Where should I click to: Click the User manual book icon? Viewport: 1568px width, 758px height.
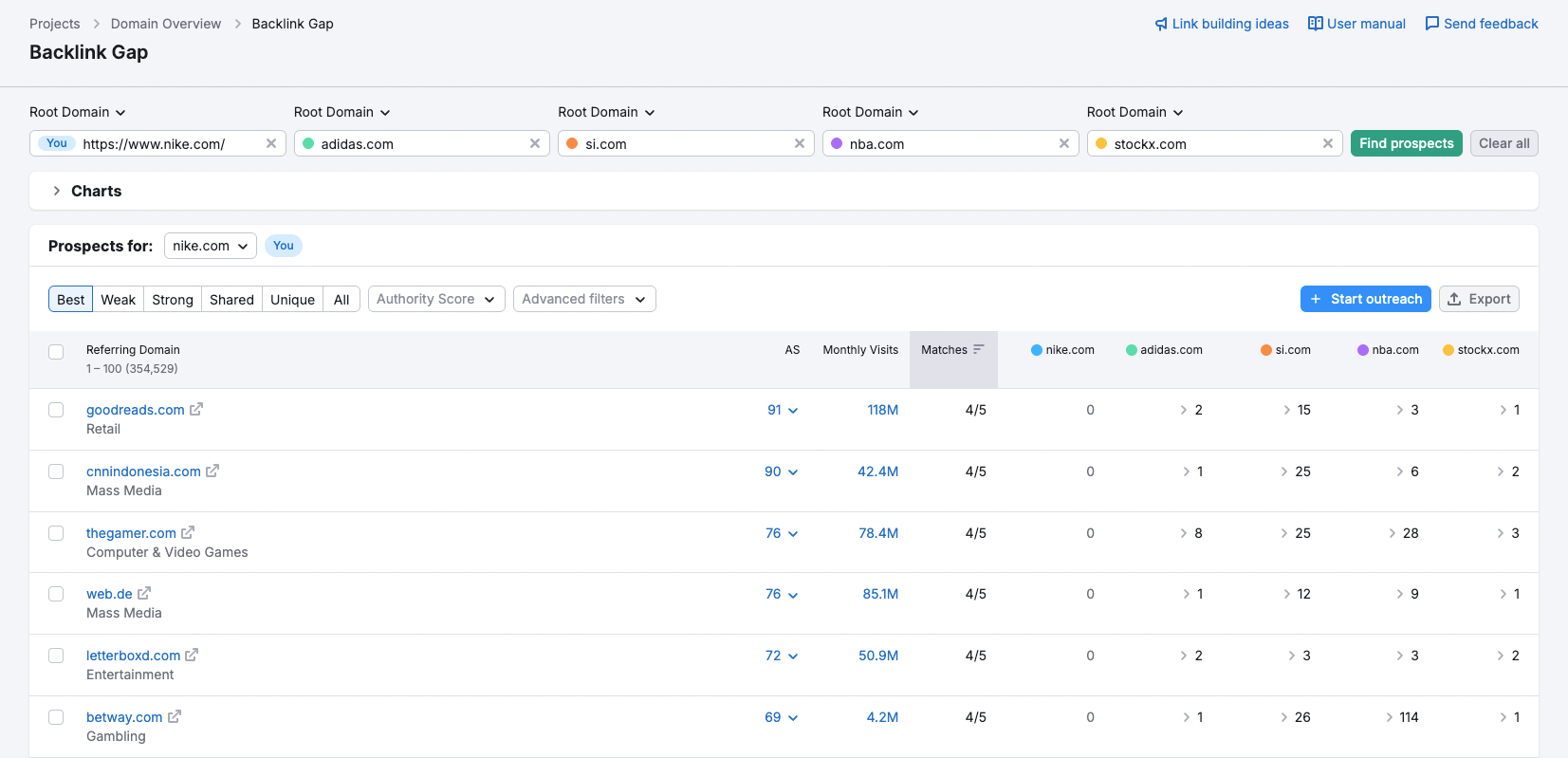click(1315, 24)
